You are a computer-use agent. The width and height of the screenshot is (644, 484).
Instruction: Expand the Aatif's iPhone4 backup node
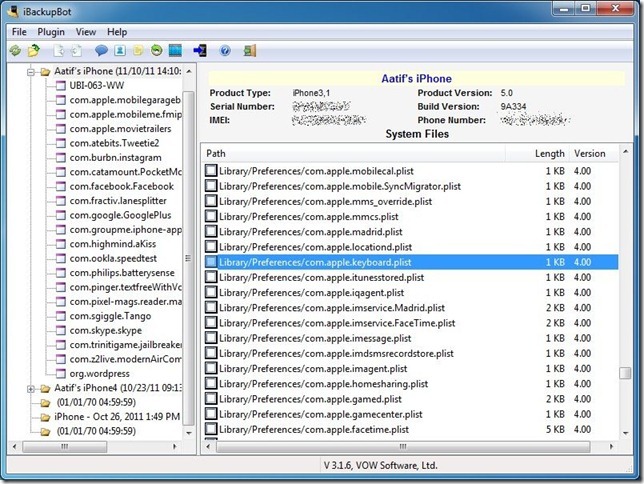point(31,388)
